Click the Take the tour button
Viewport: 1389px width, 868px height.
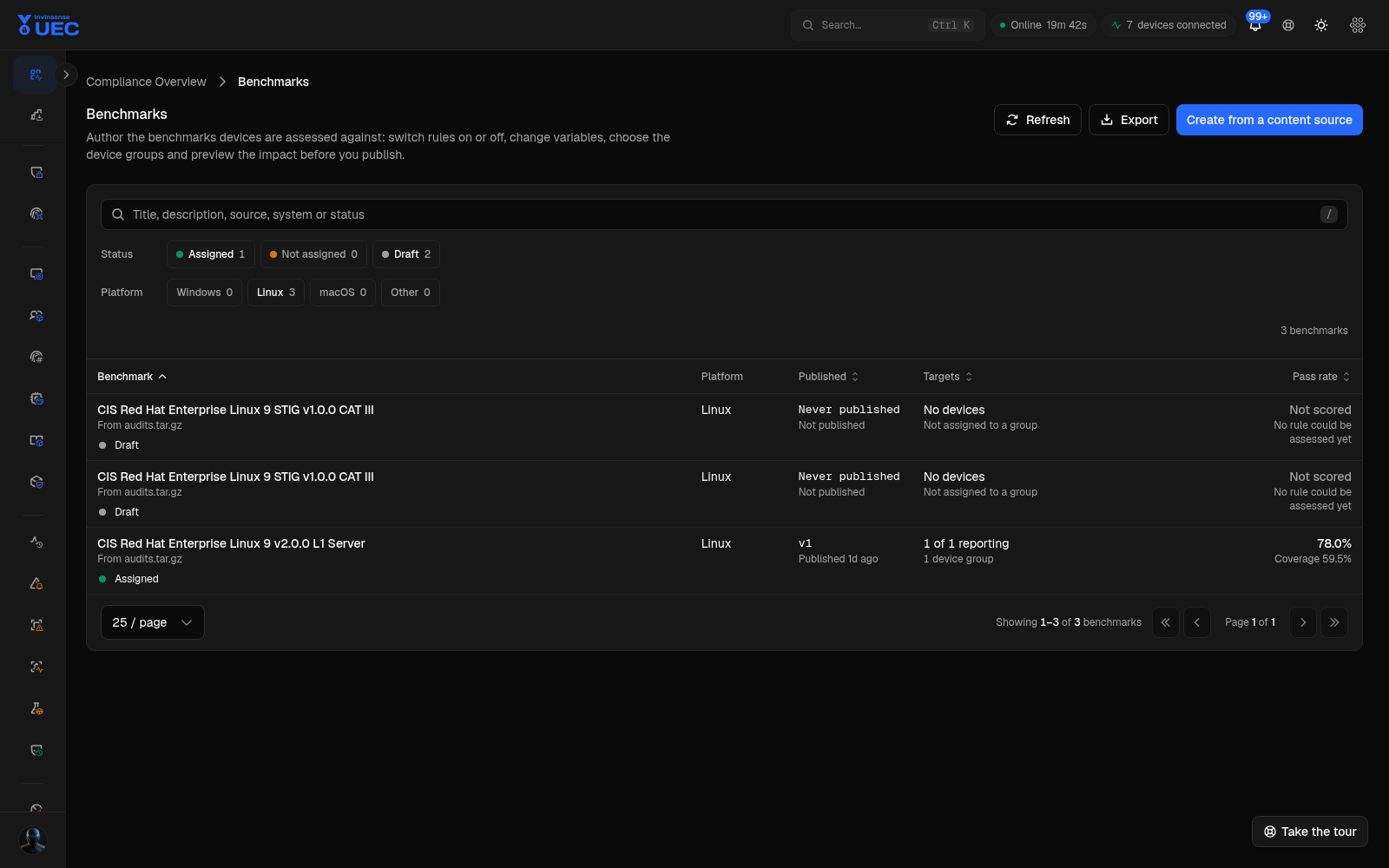point(1310,832)
